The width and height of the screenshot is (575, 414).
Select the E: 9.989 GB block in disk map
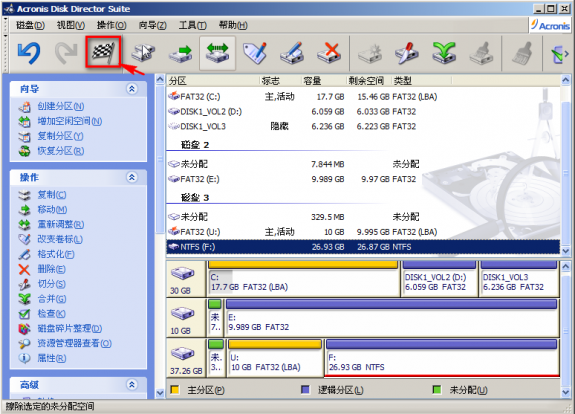[392, 318]
